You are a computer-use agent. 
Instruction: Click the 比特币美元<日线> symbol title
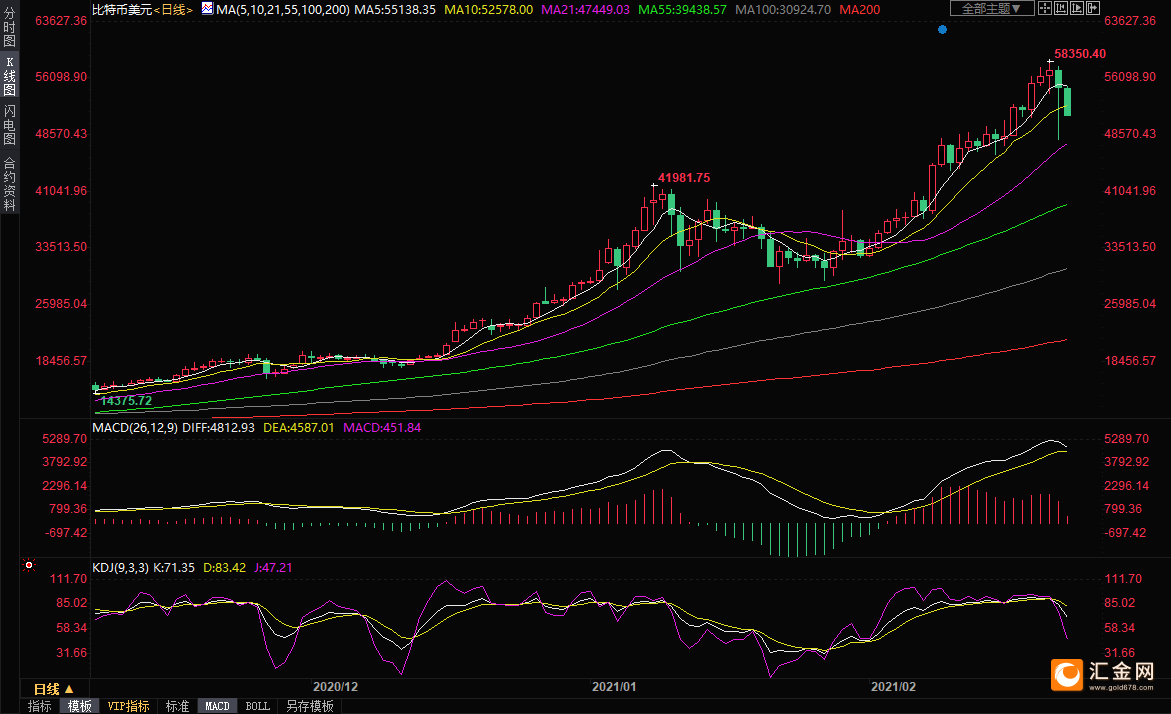click(142, 10)
